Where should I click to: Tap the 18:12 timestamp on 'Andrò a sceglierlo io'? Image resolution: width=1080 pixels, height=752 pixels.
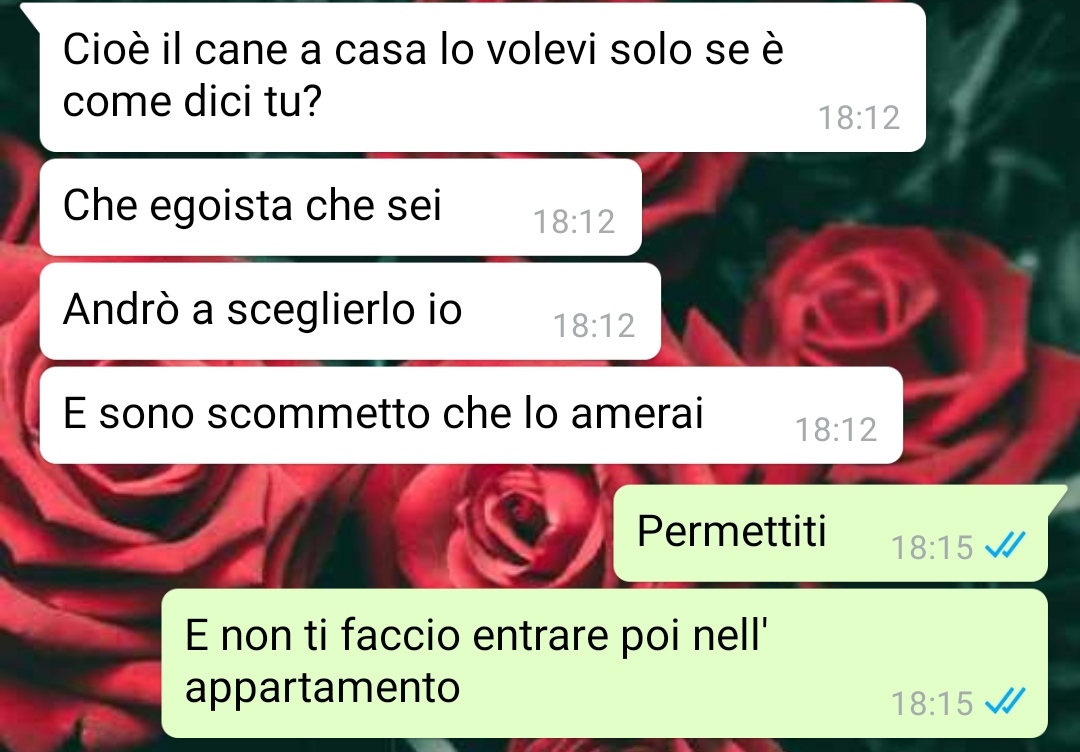[x=594, y=326]
